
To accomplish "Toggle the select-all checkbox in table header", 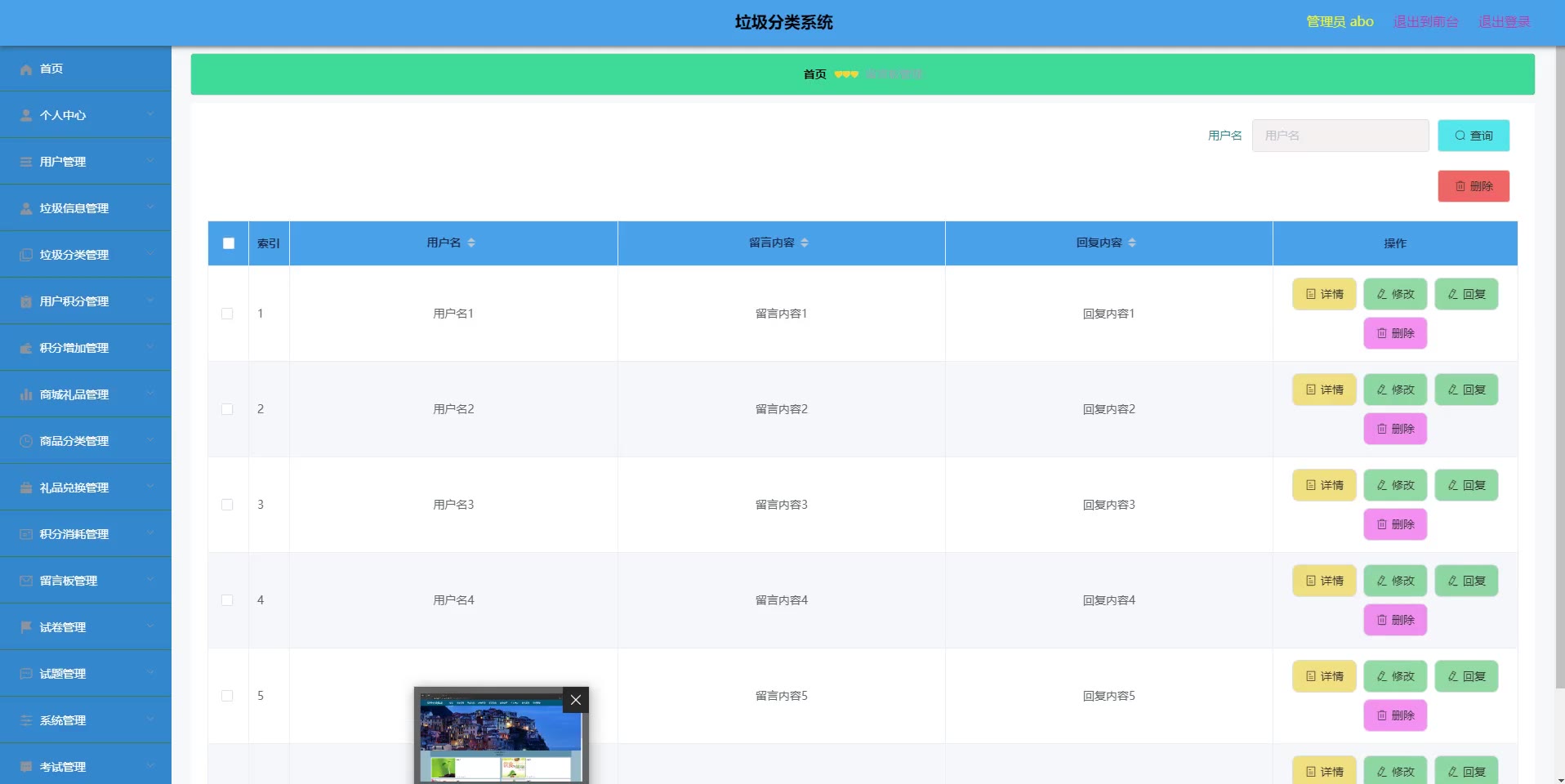I will click(229, 243).
